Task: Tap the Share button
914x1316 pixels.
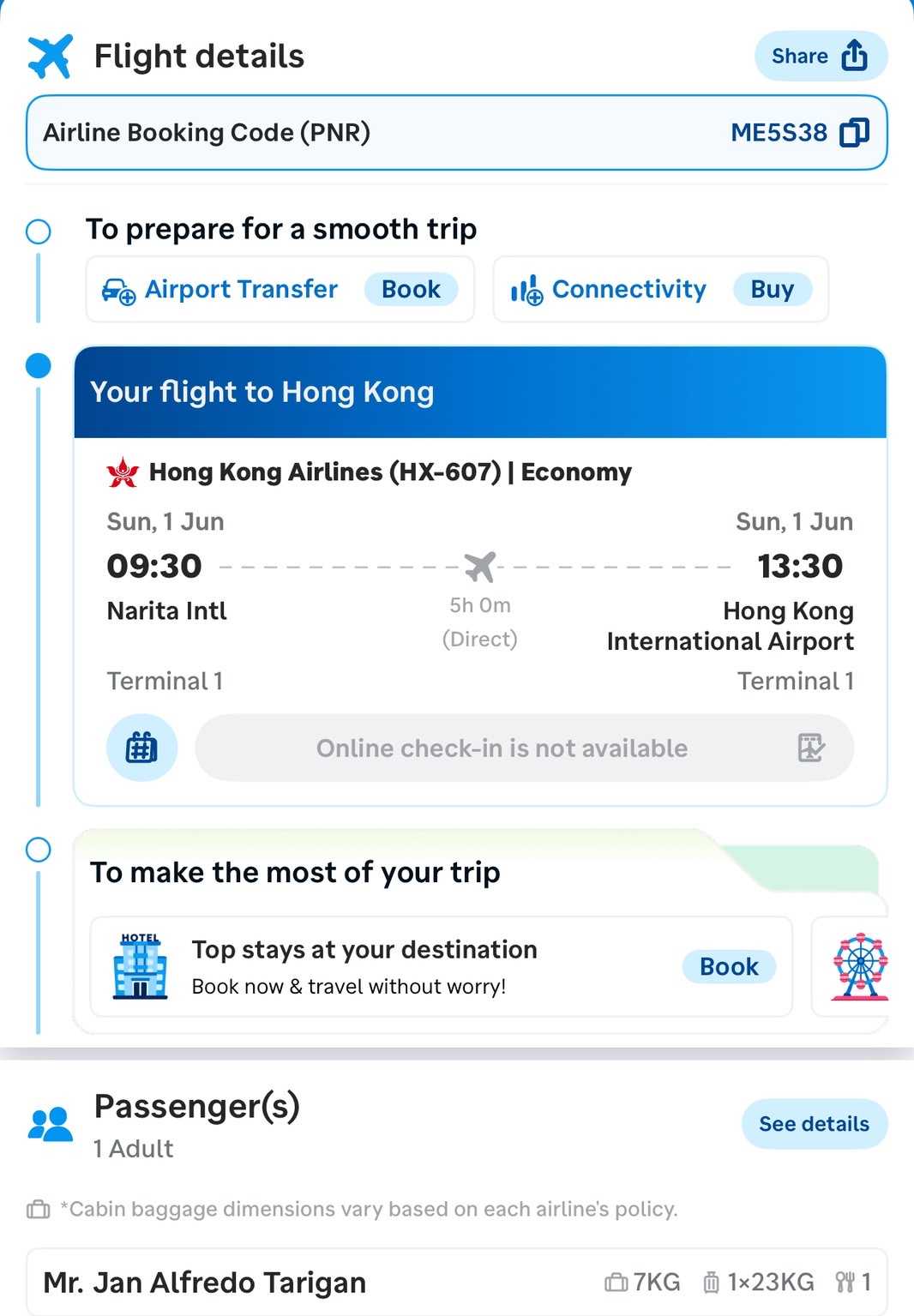Action: click(820, 57)
